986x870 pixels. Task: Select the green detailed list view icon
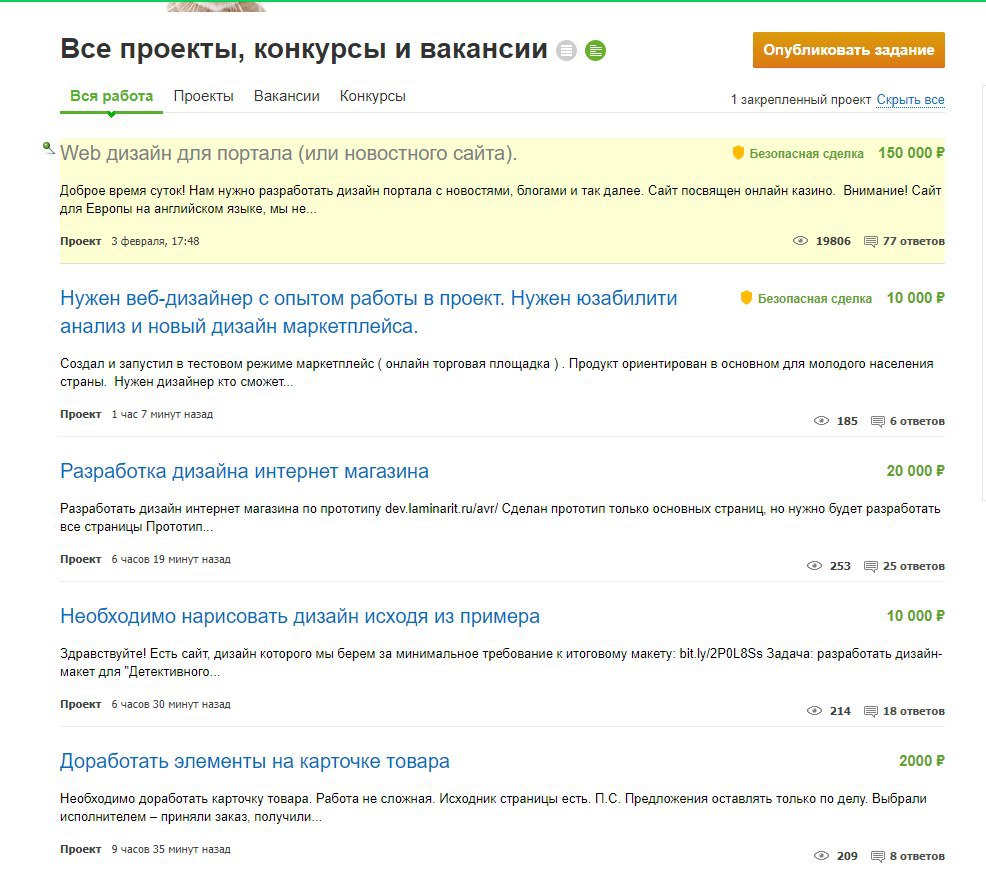[x=595, y=50]
